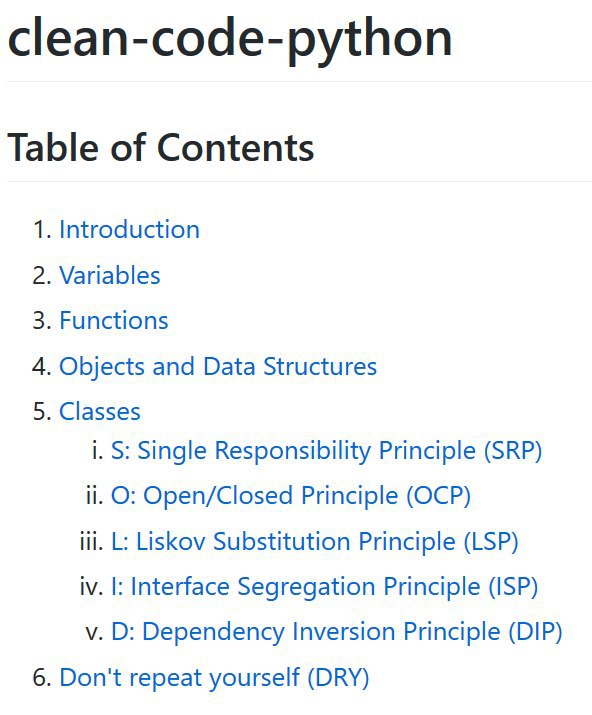The width and height of the screenshot is (592, 715).
Task: Click list number 4 before Objects link
Action: point(42,367)
